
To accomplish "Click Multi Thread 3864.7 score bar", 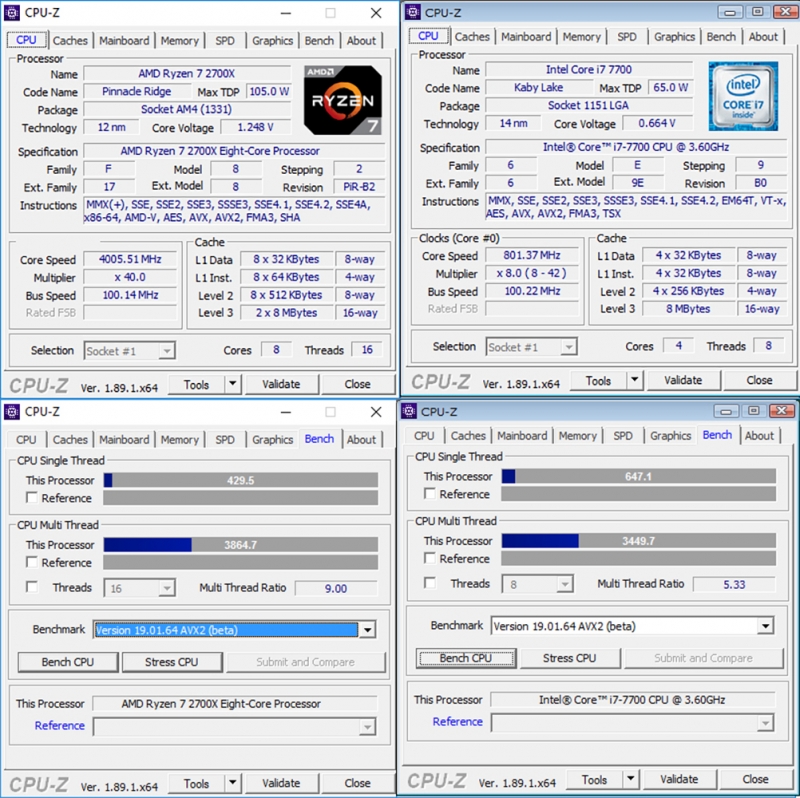I will click(241, 544).
